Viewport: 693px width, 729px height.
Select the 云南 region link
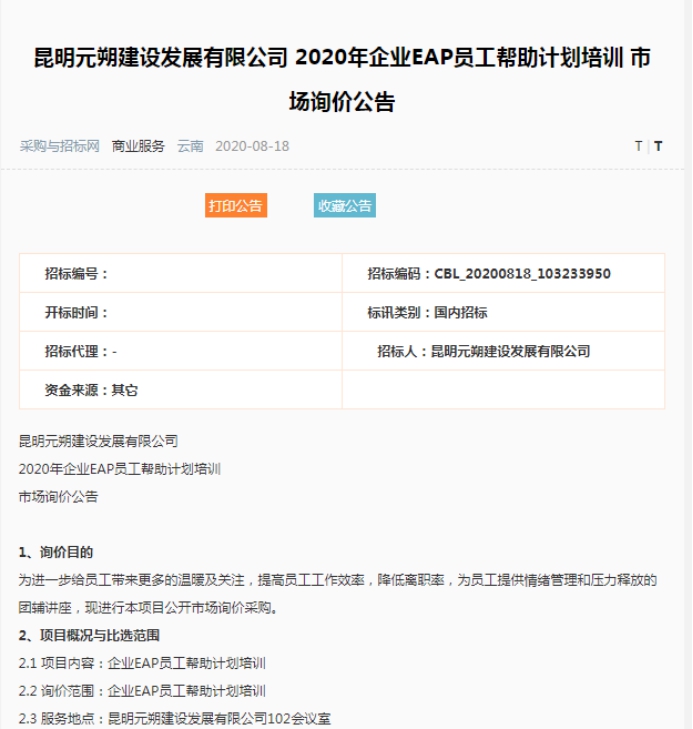[x=190, y=146]
